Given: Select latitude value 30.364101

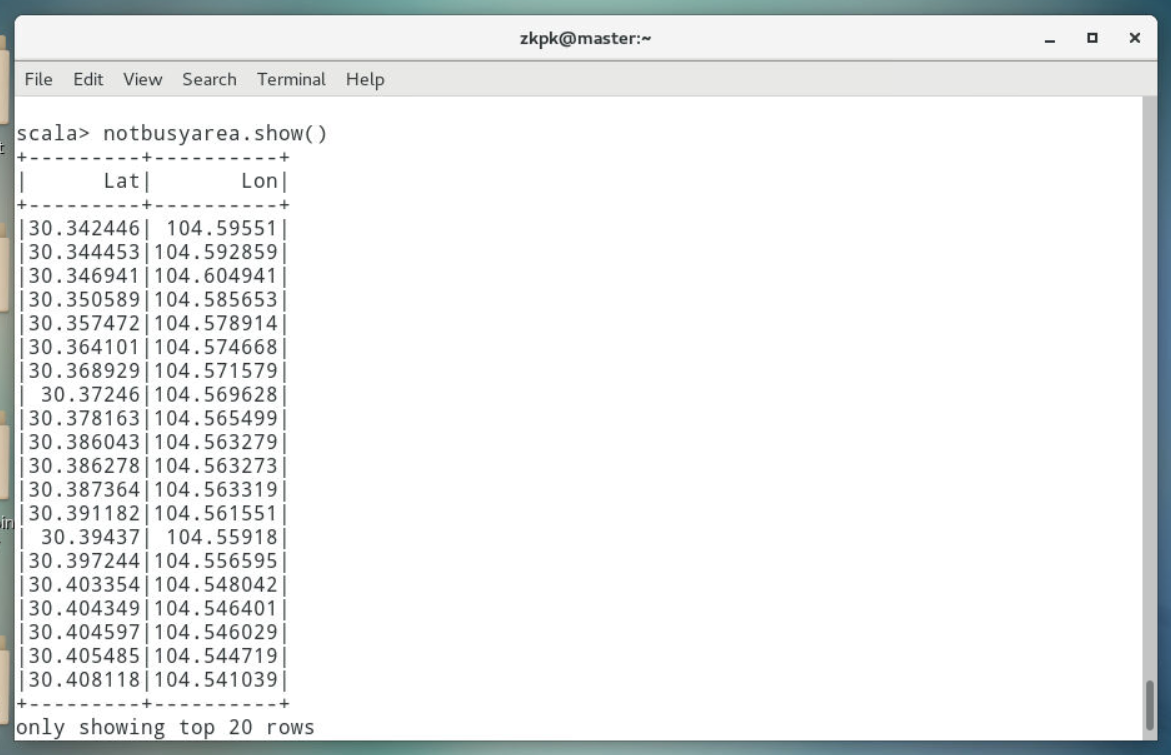Looking at the screenshot, I should [x=84, y=347].
